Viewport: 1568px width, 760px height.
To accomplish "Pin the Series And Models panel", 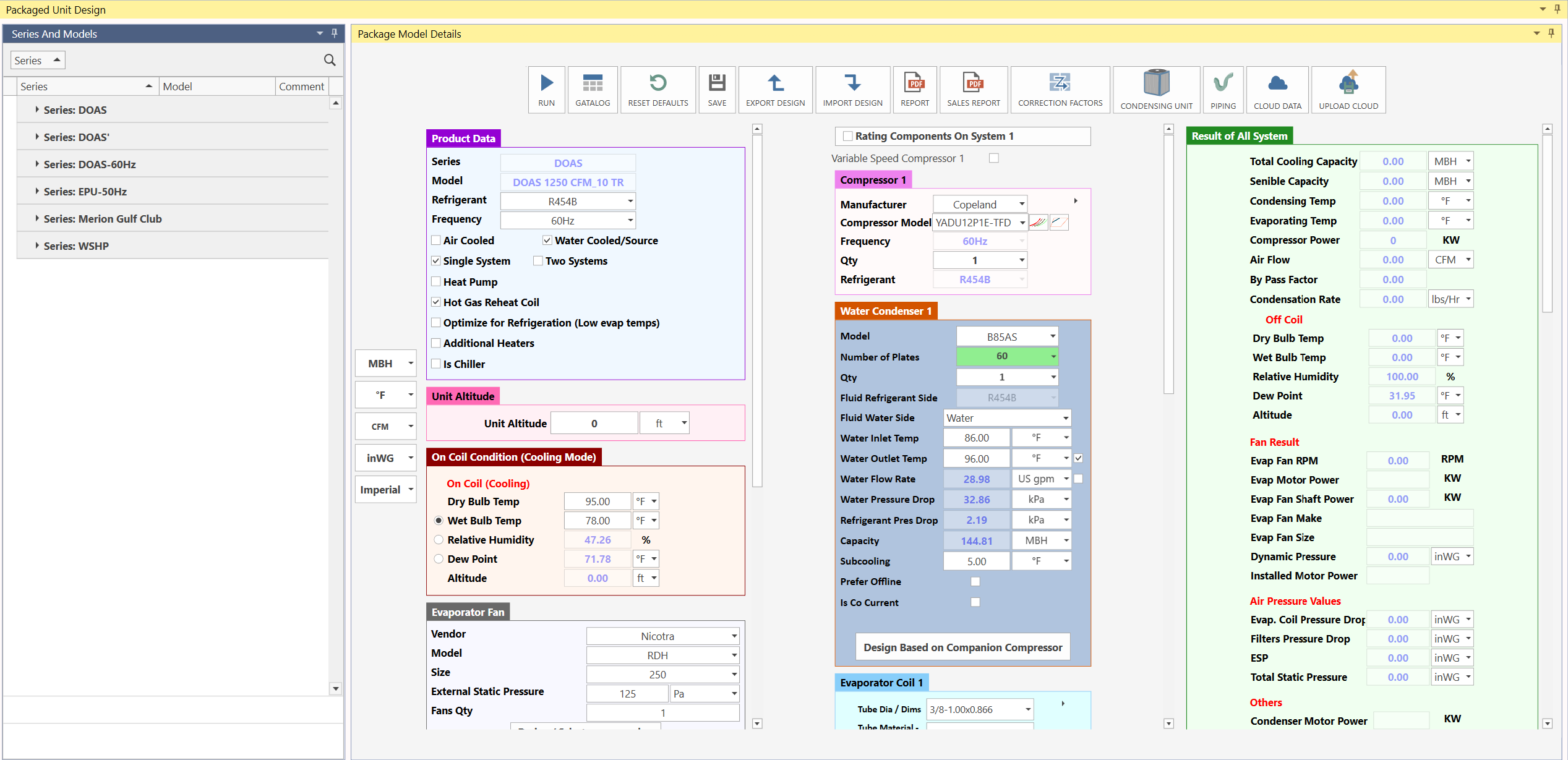I will tap(335, 33).
